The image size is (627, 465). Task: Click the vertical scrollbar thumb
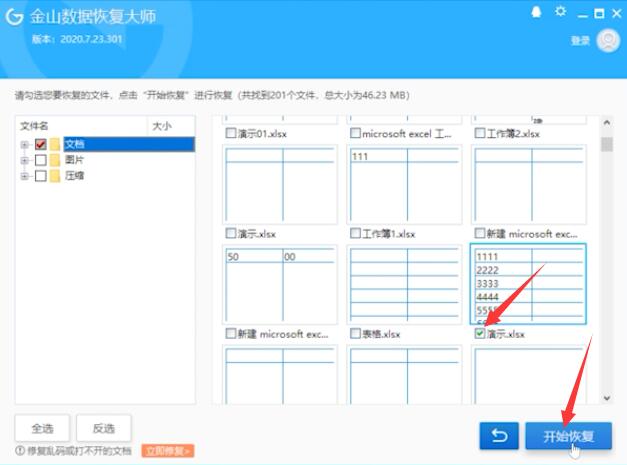(607, 144)
